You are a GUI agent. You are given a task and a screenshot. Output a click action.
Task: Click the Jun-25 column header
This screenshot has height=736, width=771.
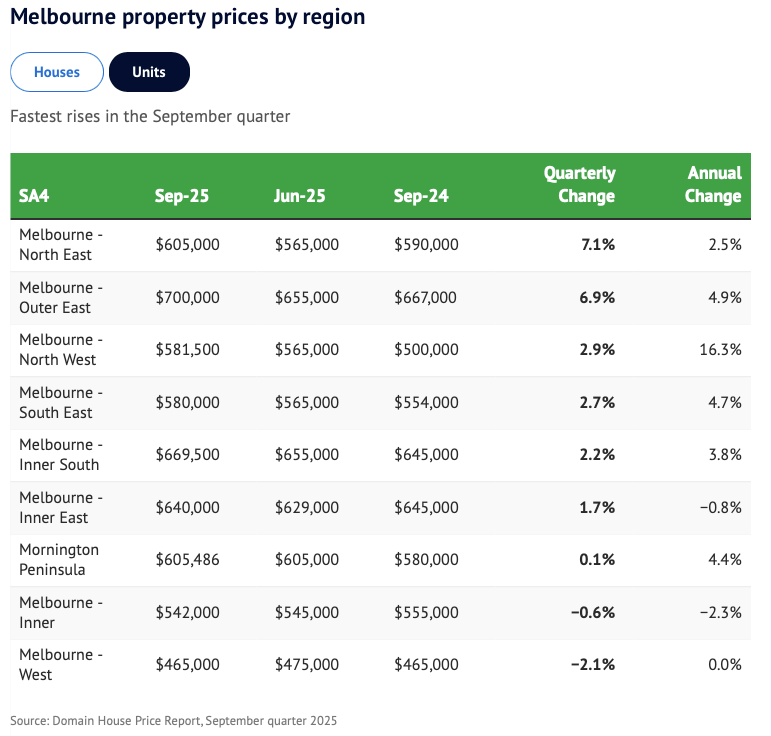(x=299, y=196)
